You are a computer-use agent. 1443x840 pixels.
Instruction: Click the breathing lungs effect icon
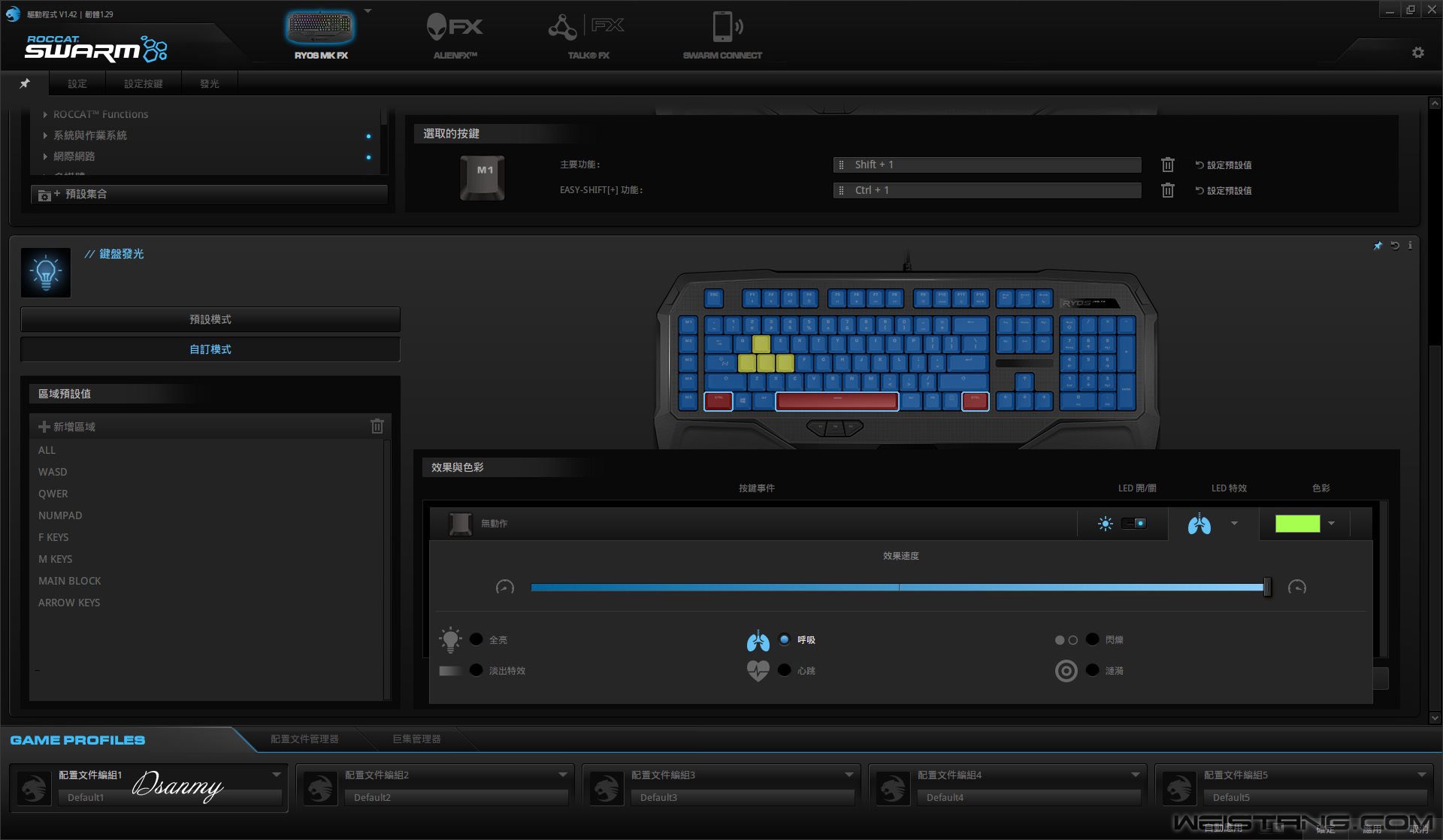[758, 640]
